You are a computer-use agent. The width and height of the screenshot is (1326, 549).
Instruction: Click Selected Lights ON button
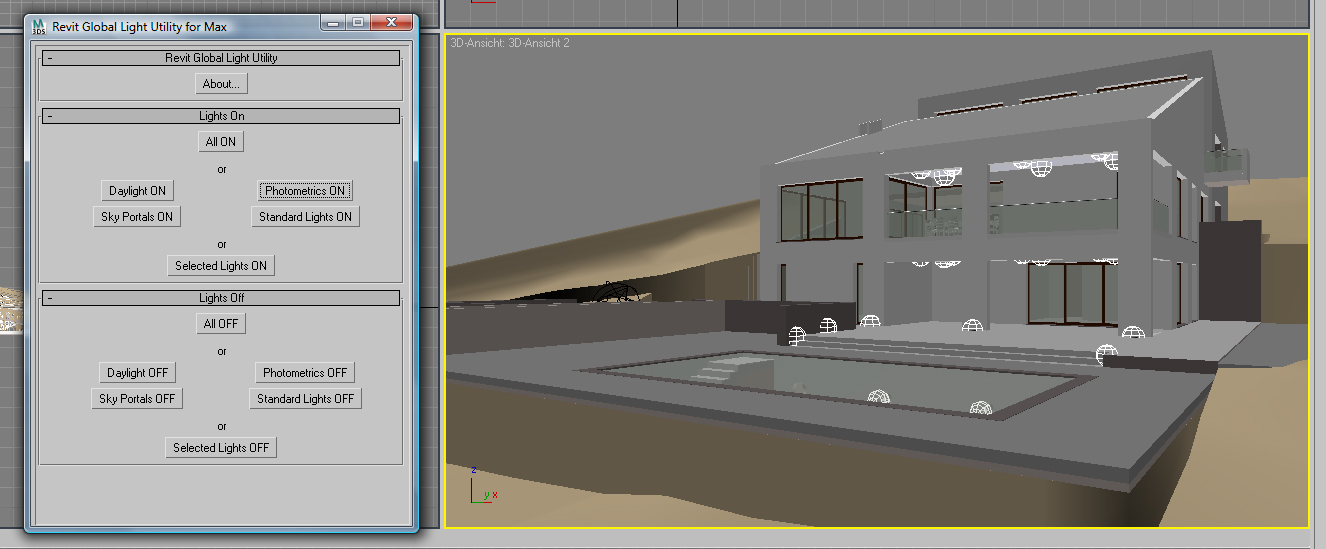(x=221, y=266)
